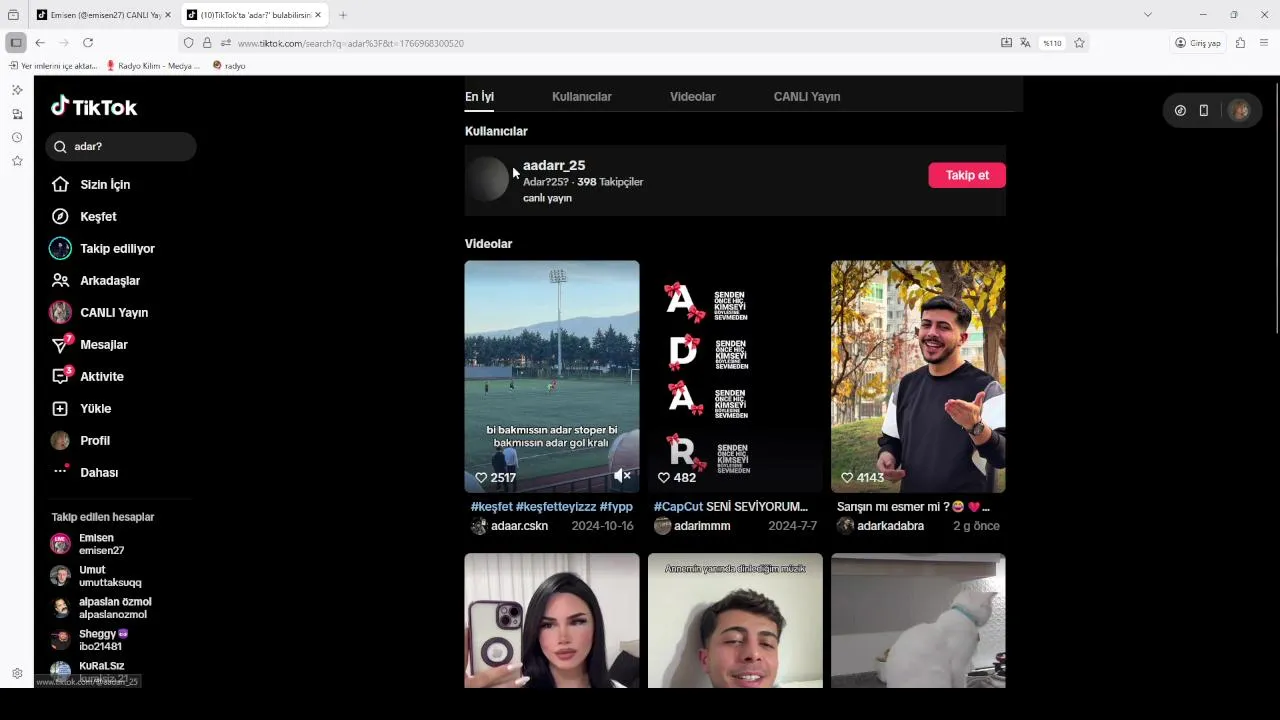Open the TikTok logo home link
1280x720 pixels.
coord(94,107)
